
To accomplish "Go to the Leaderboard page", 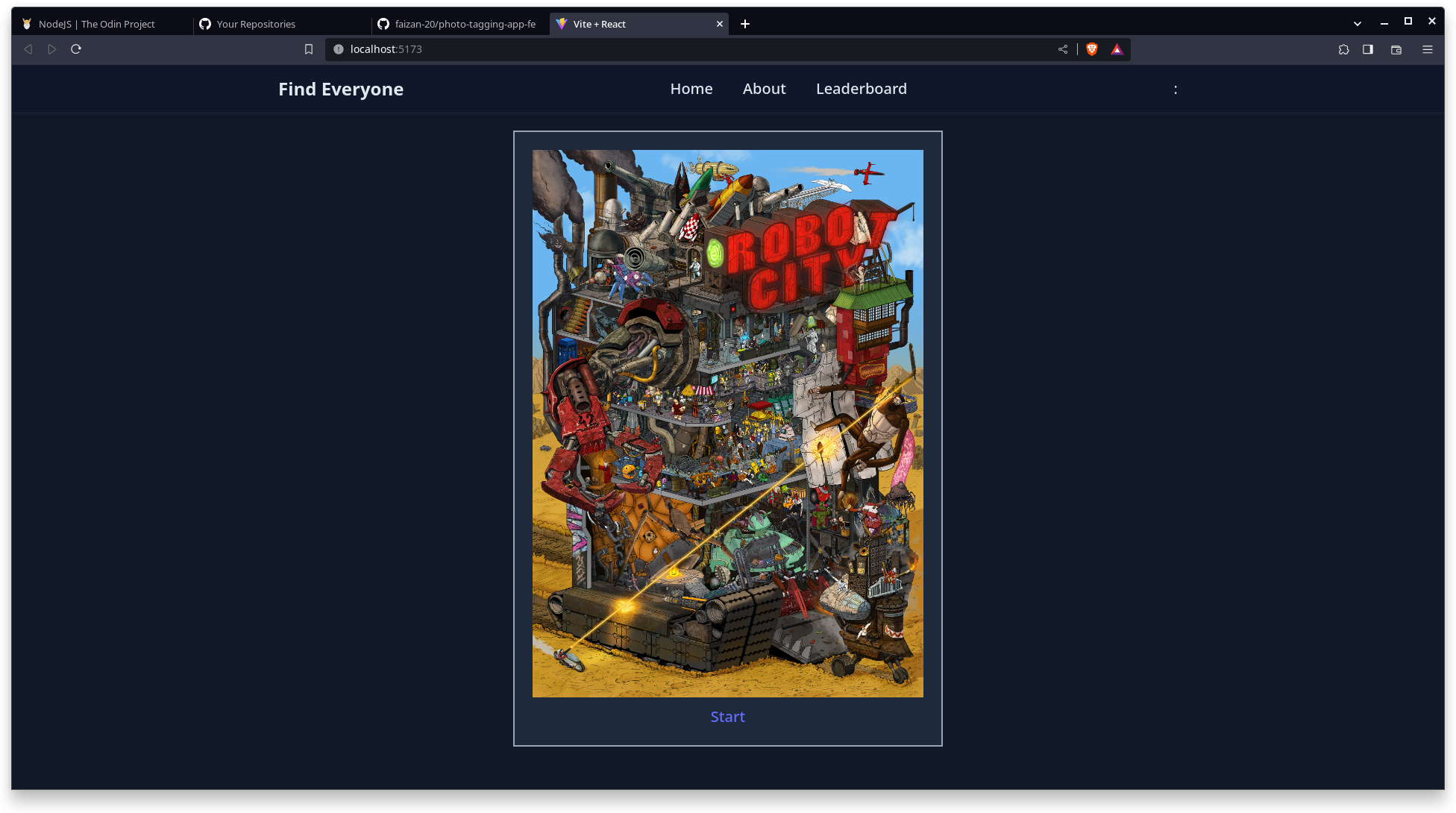I will 861,89.
